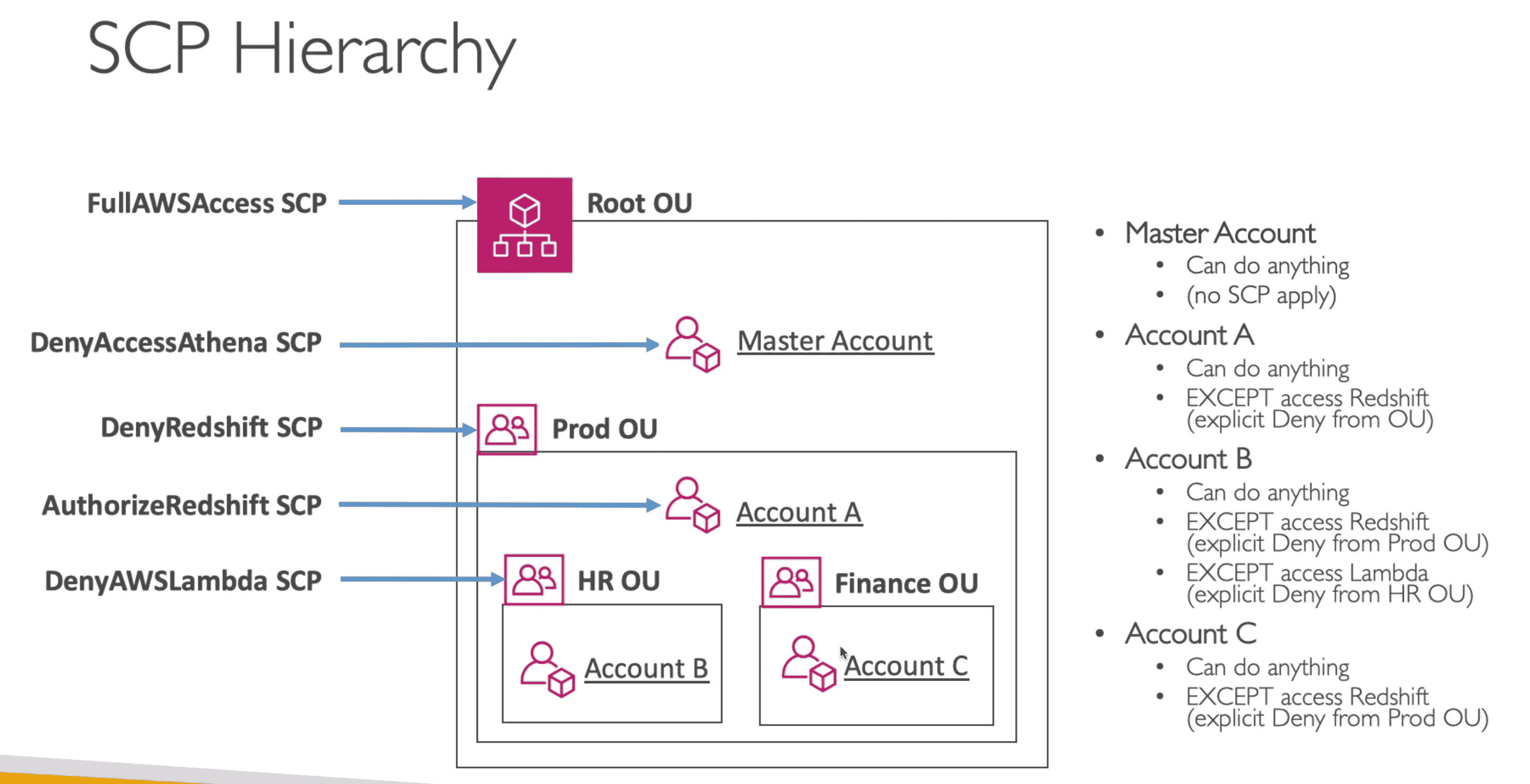Click the SCP Hierarchy slide title
Image resolution: width=1530 pixels, height=784 pixels.
coord(301,49)
